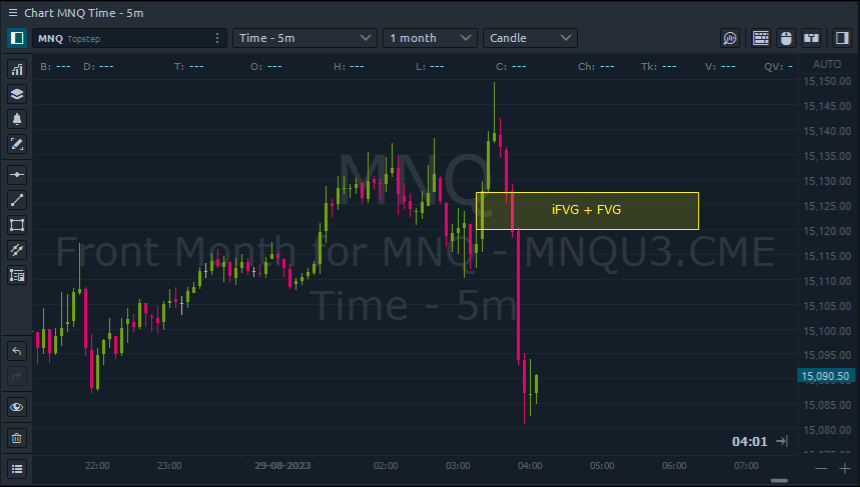This screenshot has height=487, width=860.
Task: Select the measure tool icon
Action: (x=17, y=250)
